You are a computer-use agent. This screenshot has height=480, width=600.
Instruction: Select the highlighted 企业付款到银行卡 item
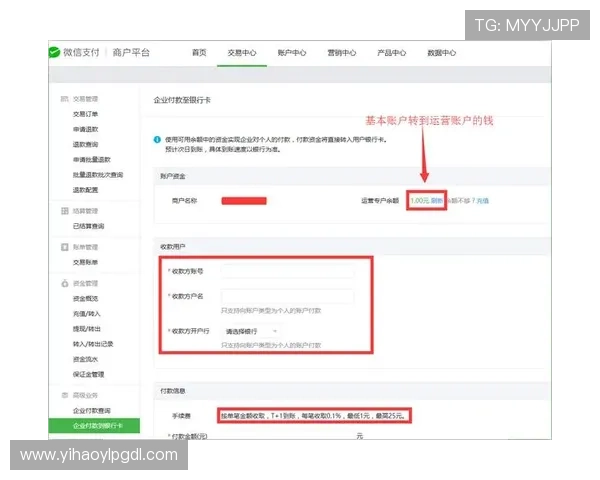[94, 426]
